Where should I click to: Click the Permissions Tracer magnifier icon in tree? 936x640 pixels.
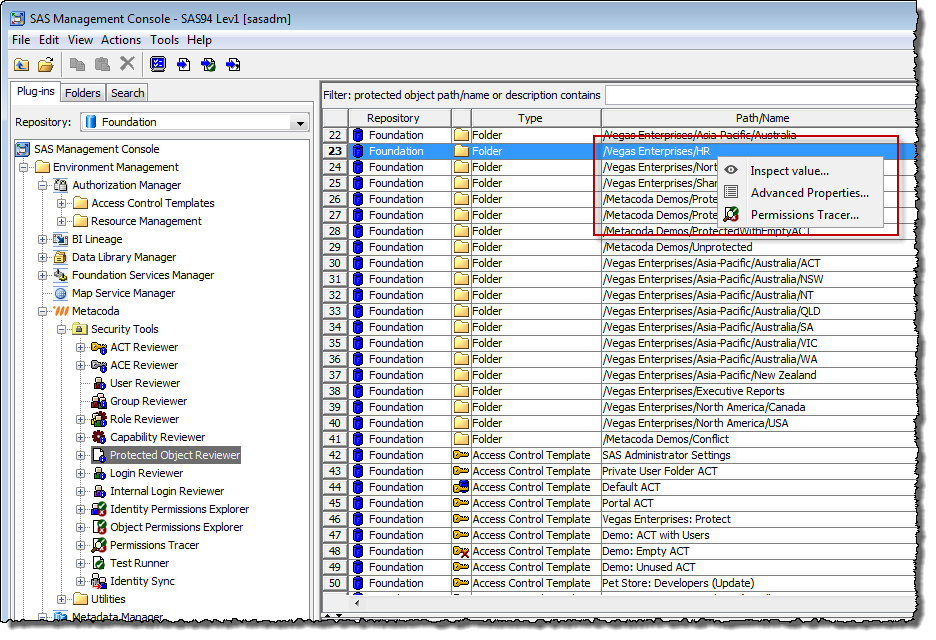[99, 545]
